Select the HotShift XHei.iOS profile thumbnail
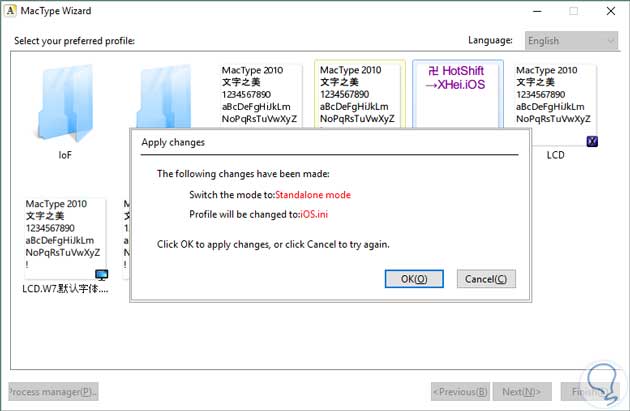Image resolution: width=630 pixels, height=411 pixels. pos(458,94)
